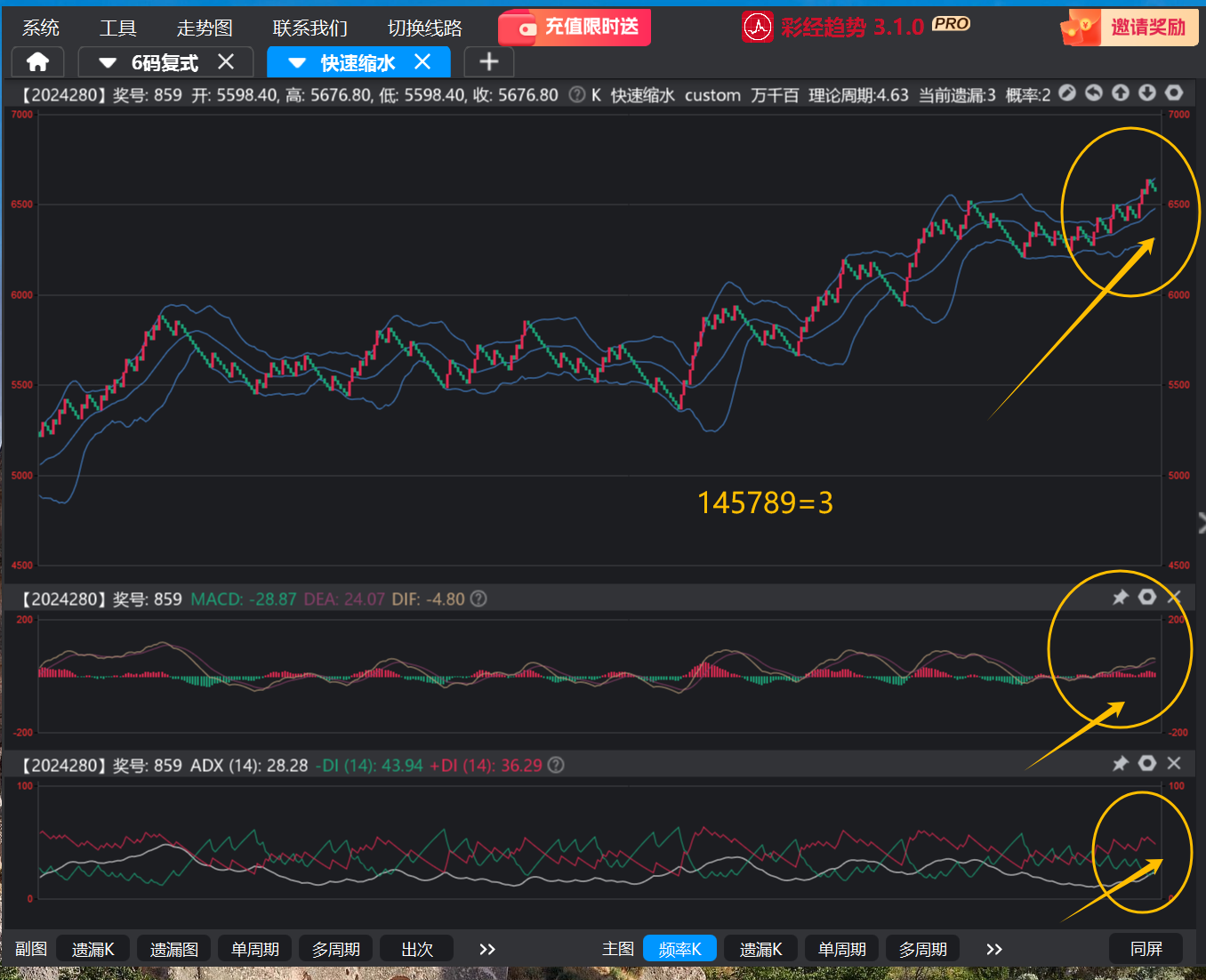Close the MACD indicator panel
Image resolution: width=1206 pixels, height=980 pixels.
pos(1174,598)
